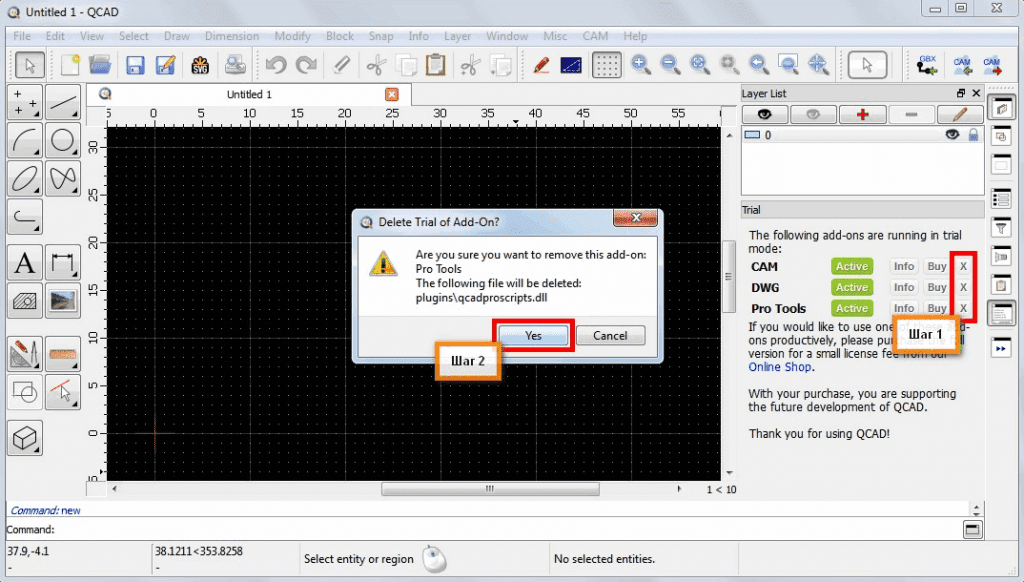Click the Paste clipboard icon
1024x582 pixels.
436,65
